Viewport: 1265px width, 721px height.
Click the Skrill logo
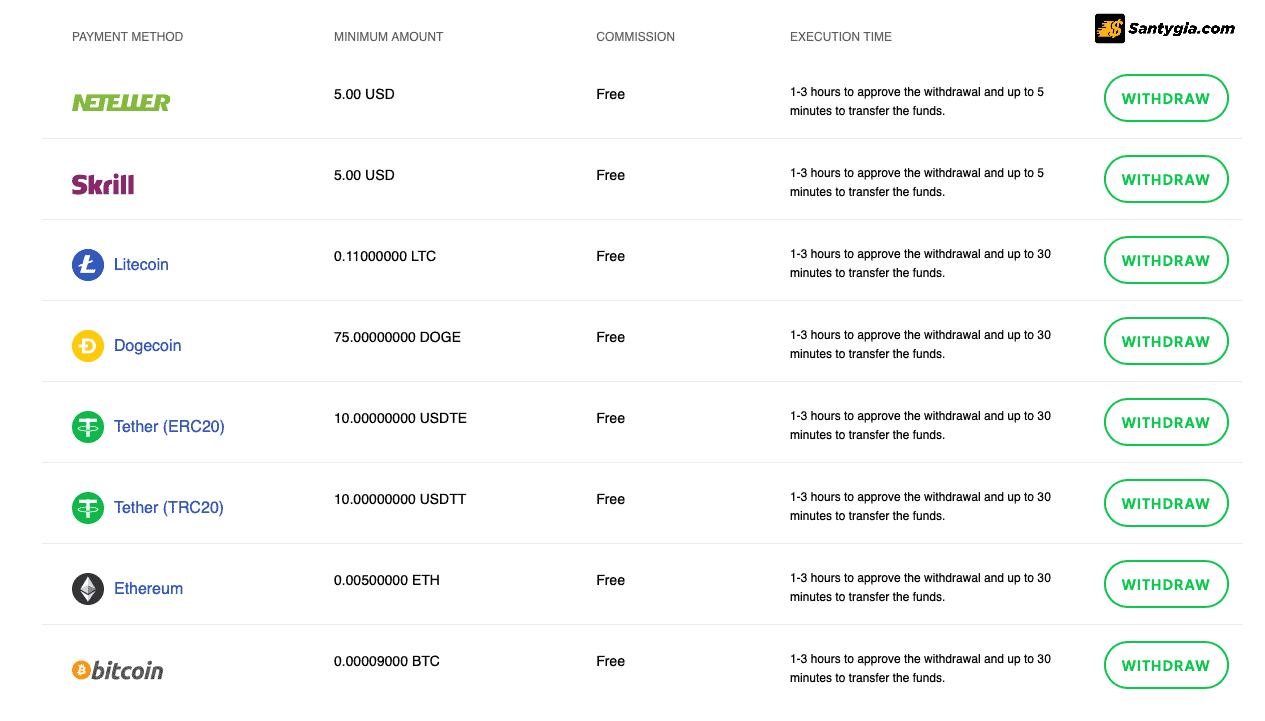point(103,184)
